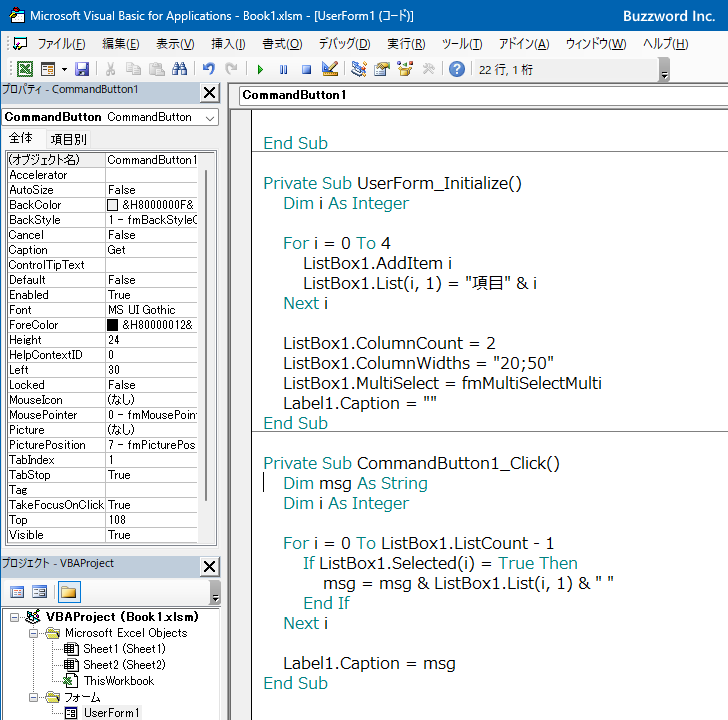Image resolution: width=728 pixels, height=720 pixels.
Task: Click the Break pause icon
Action: tap(283, 70)
